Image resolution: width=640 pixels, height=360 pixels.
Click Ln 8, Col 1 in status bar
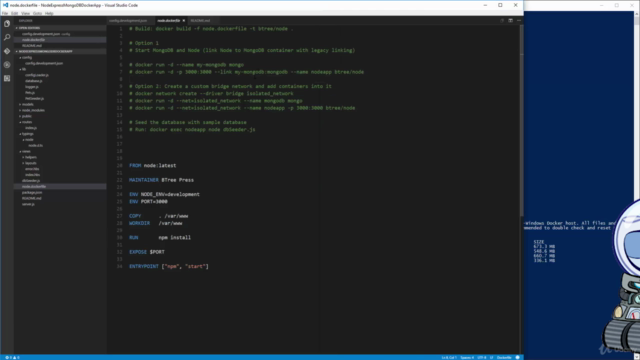coord(449,358)
